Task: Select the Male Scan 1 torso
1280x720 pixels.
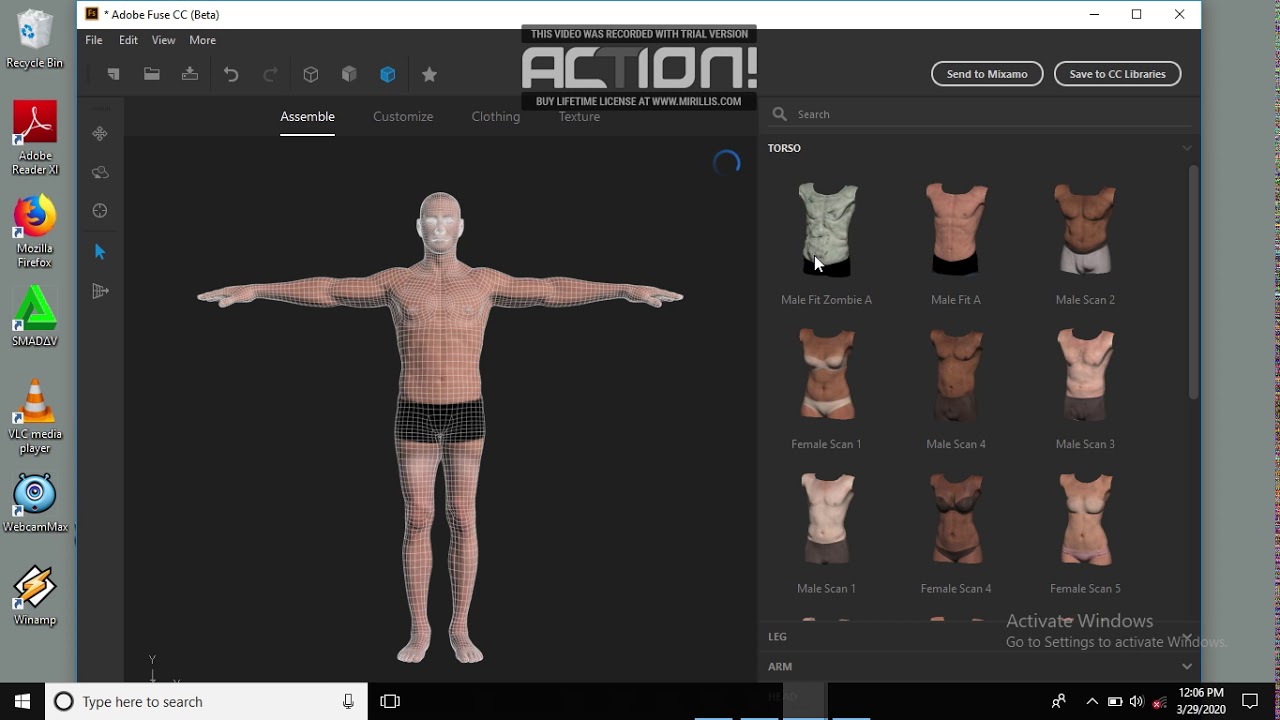Action: 827,533
